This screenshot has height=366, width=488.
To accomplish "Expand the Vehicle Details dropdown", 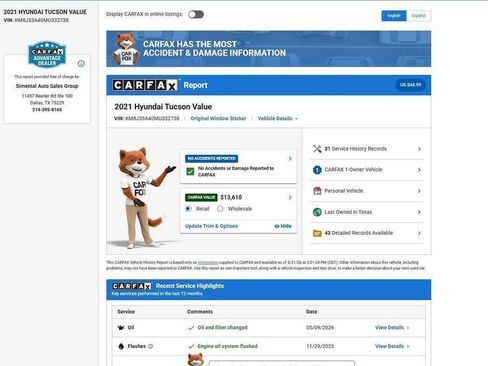I will [x=278, y=118].
